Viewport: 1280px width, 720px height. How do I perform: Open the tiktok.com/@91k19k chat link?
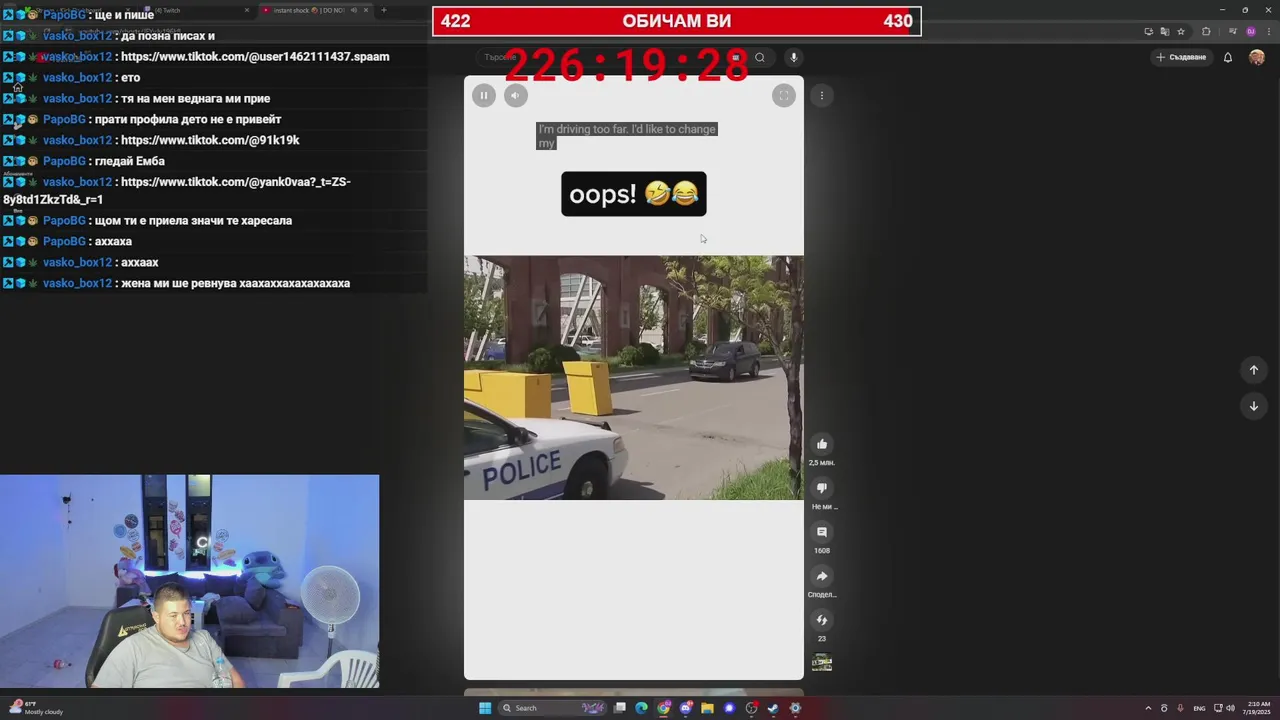click(x=209, y=141)
